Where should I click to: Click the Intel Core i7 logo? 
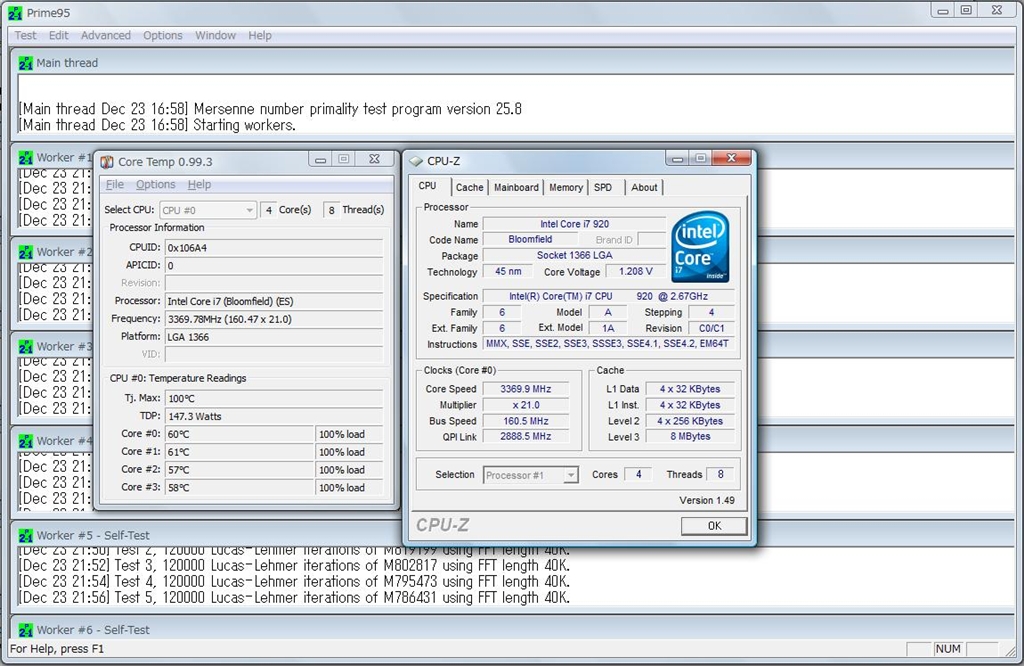coord(700,246)
